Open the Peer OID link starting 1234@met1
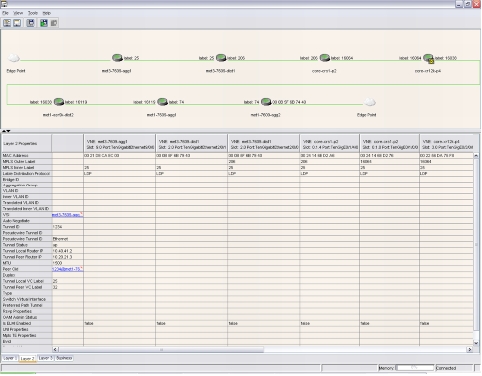Image resolution: width=482 pixels, height=376 pixels. point(67,269)
